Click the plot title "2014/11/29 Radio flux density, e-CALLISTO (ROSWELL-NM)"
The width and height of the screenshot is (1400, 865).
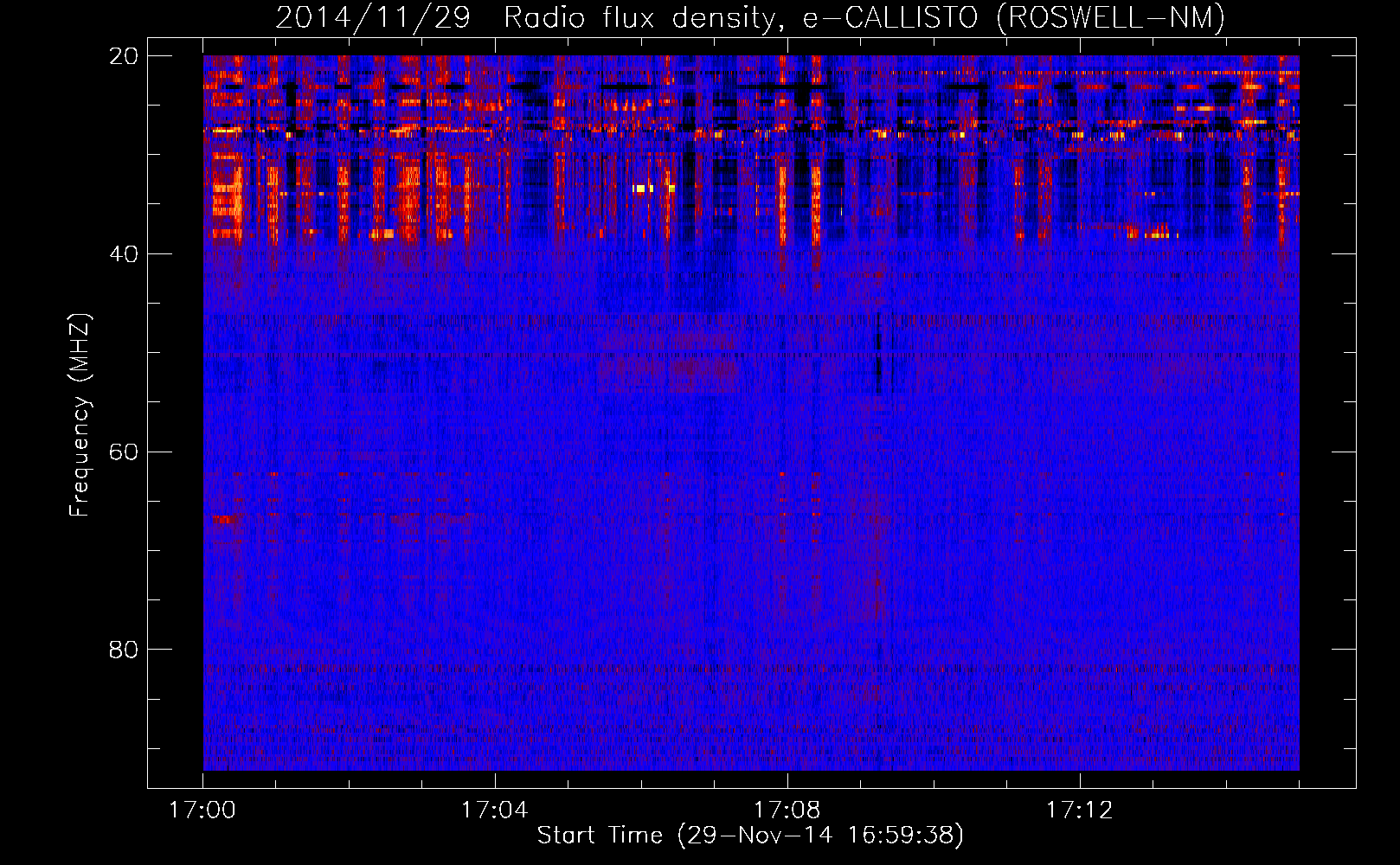click(x=750, y=17)
